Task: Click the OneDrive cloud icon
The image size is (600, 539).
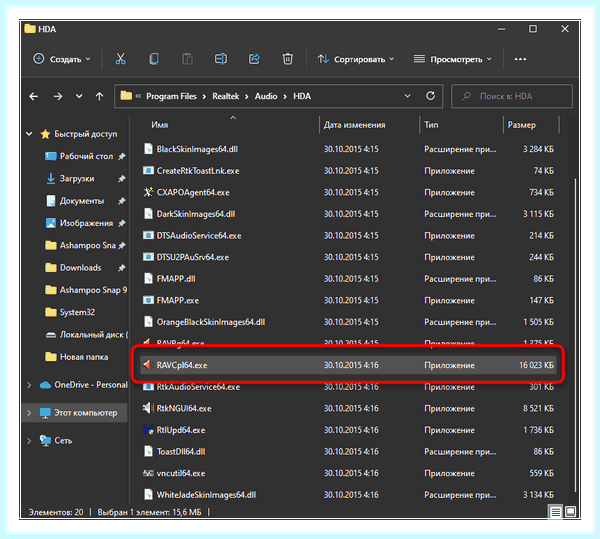Action: click(x=45, y=384)
